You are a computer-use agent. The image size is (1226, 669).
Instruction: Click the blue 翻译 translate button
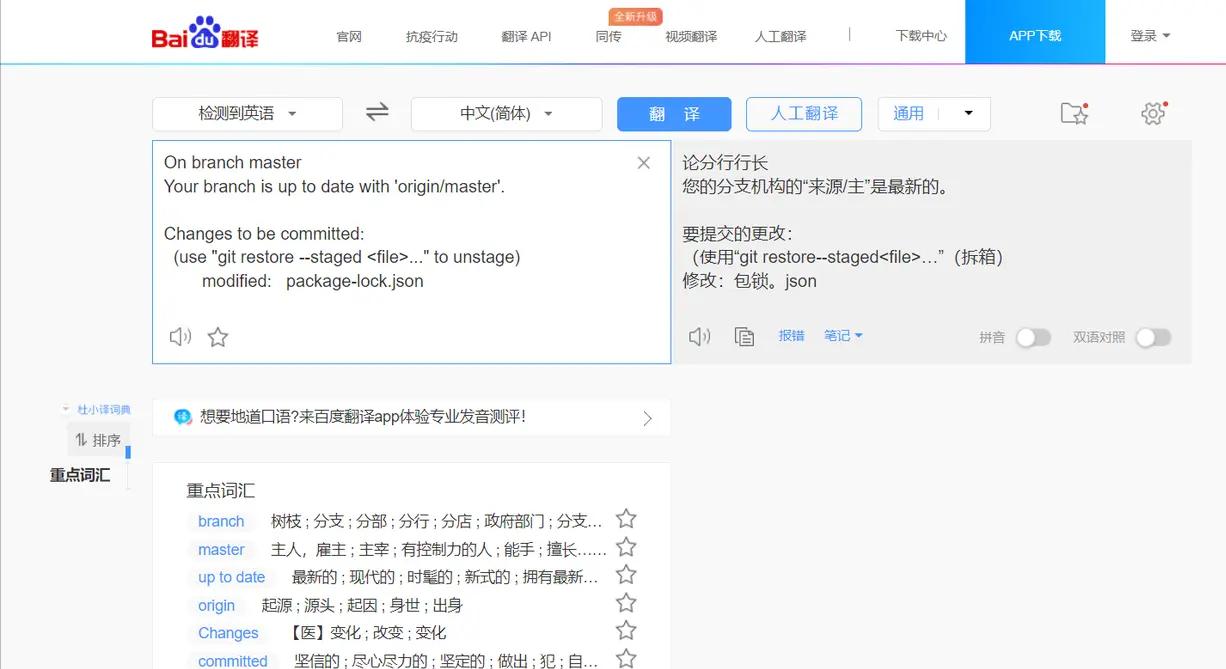click(x=674, y=114)
